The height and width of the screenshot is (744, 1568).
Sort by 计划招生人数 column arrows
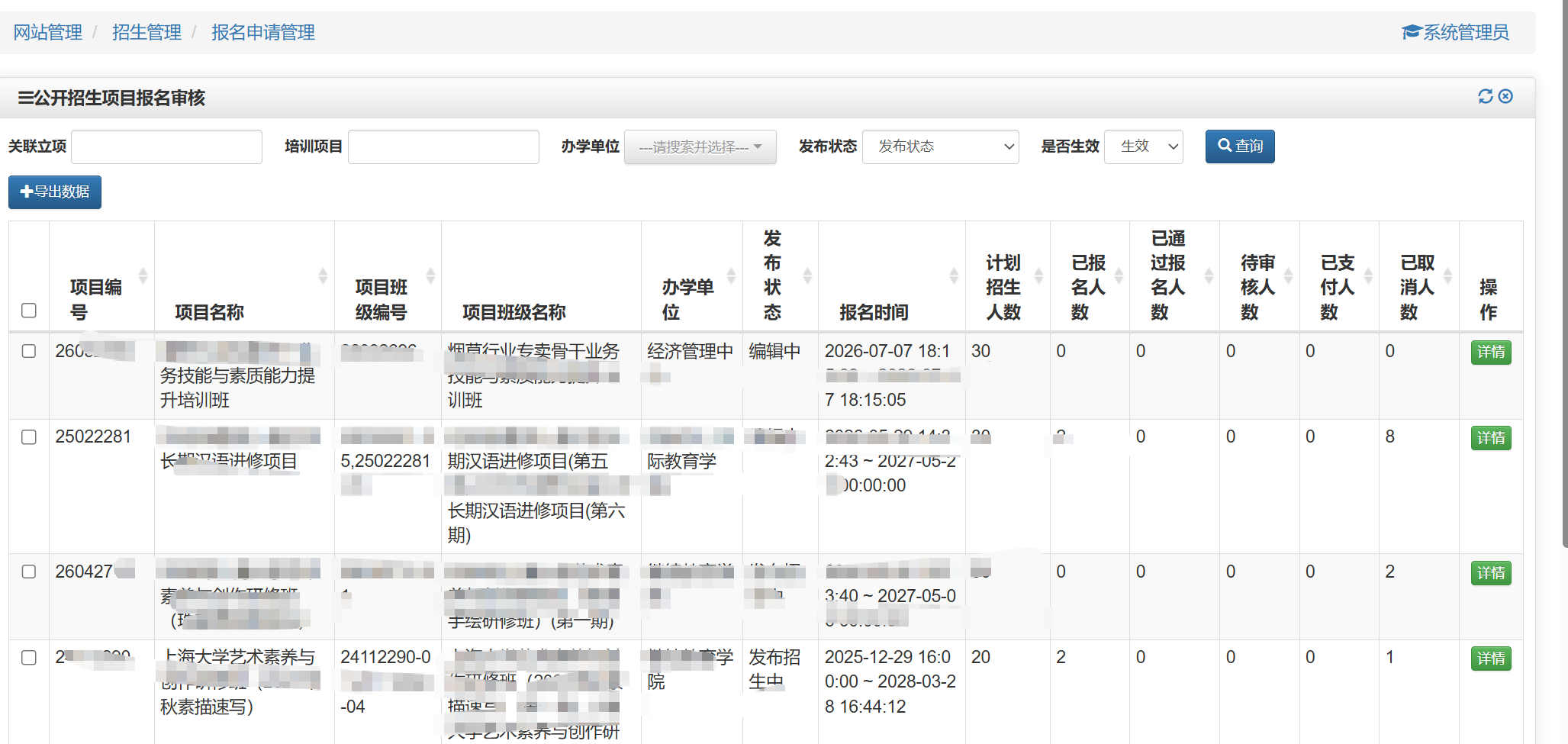point(1038,275)
